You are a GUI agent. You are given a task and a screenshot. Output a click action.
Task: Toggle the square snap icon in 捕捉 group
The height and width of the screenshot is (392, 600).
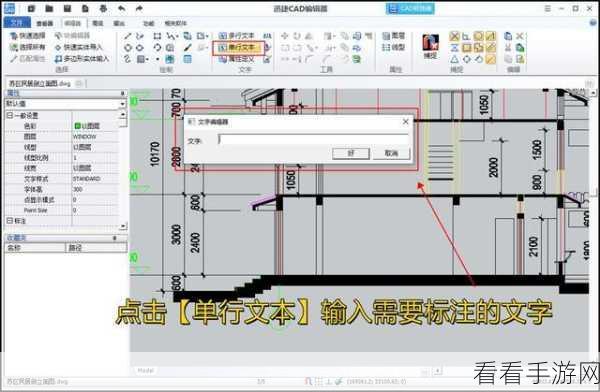click(466, 47)
